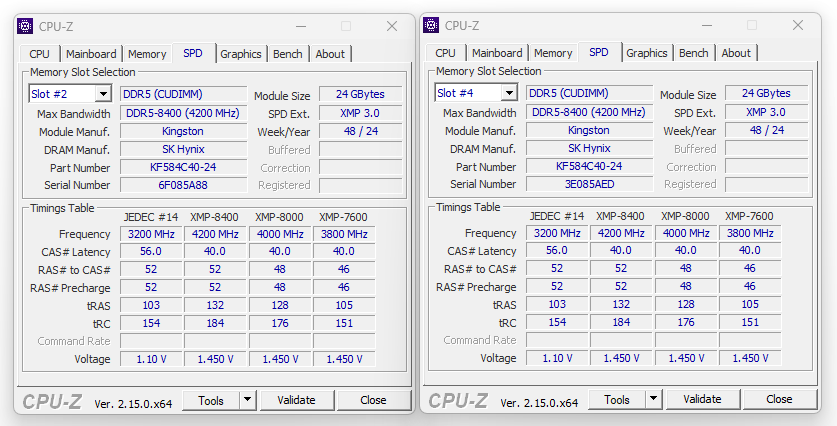Viewport: 837px width, 426px height.
Task: Click the CPU-Z app icon in left window
Action: tap(25, 26)
